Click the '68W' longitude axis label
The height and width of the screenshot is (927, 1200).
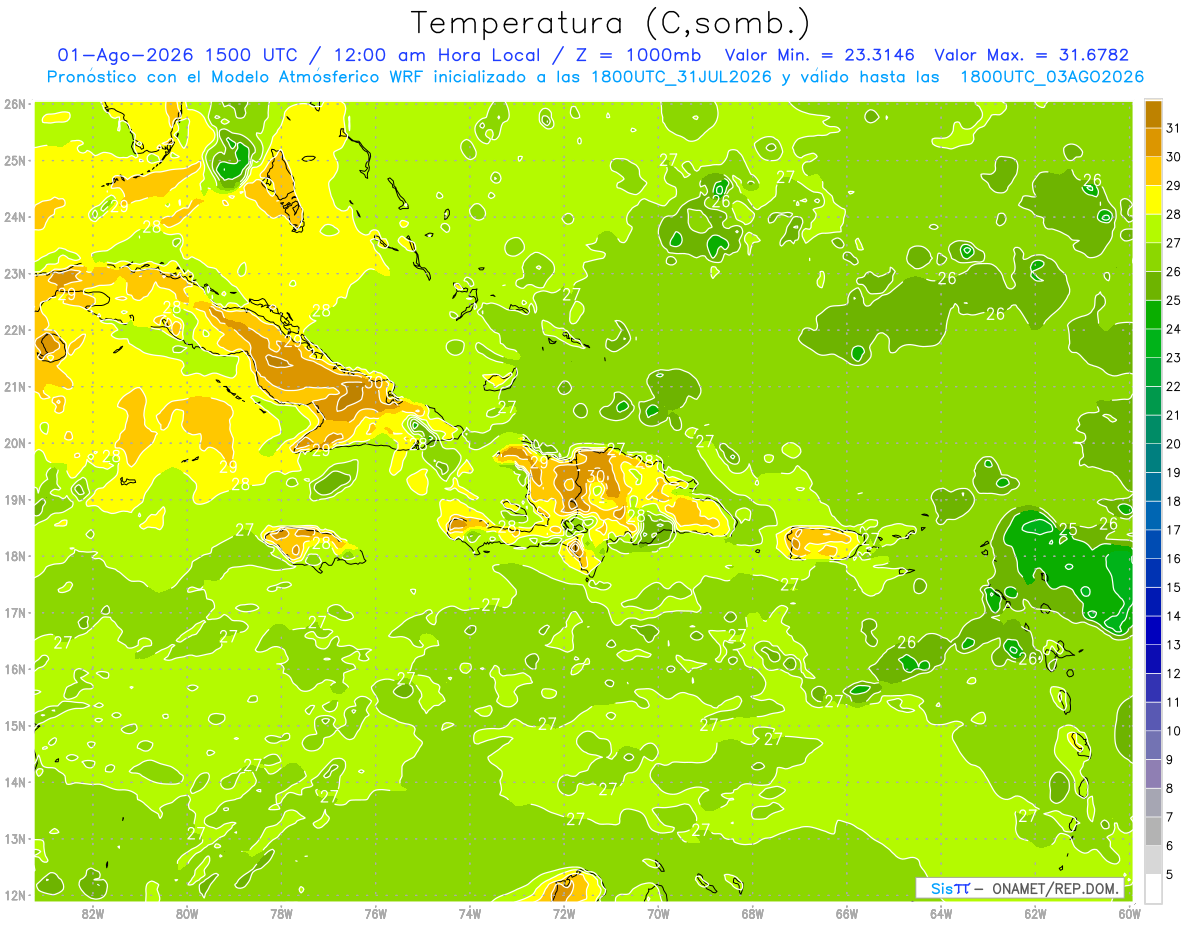pyautogui.click(x=752, y=913)
